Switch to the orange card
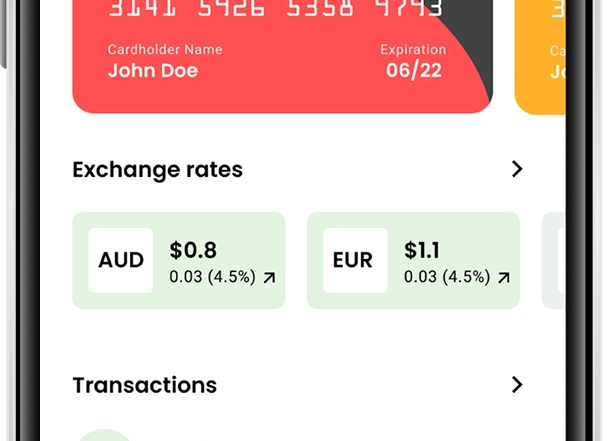This screenshot has height=441, width=608. click(x=540, y=60)
